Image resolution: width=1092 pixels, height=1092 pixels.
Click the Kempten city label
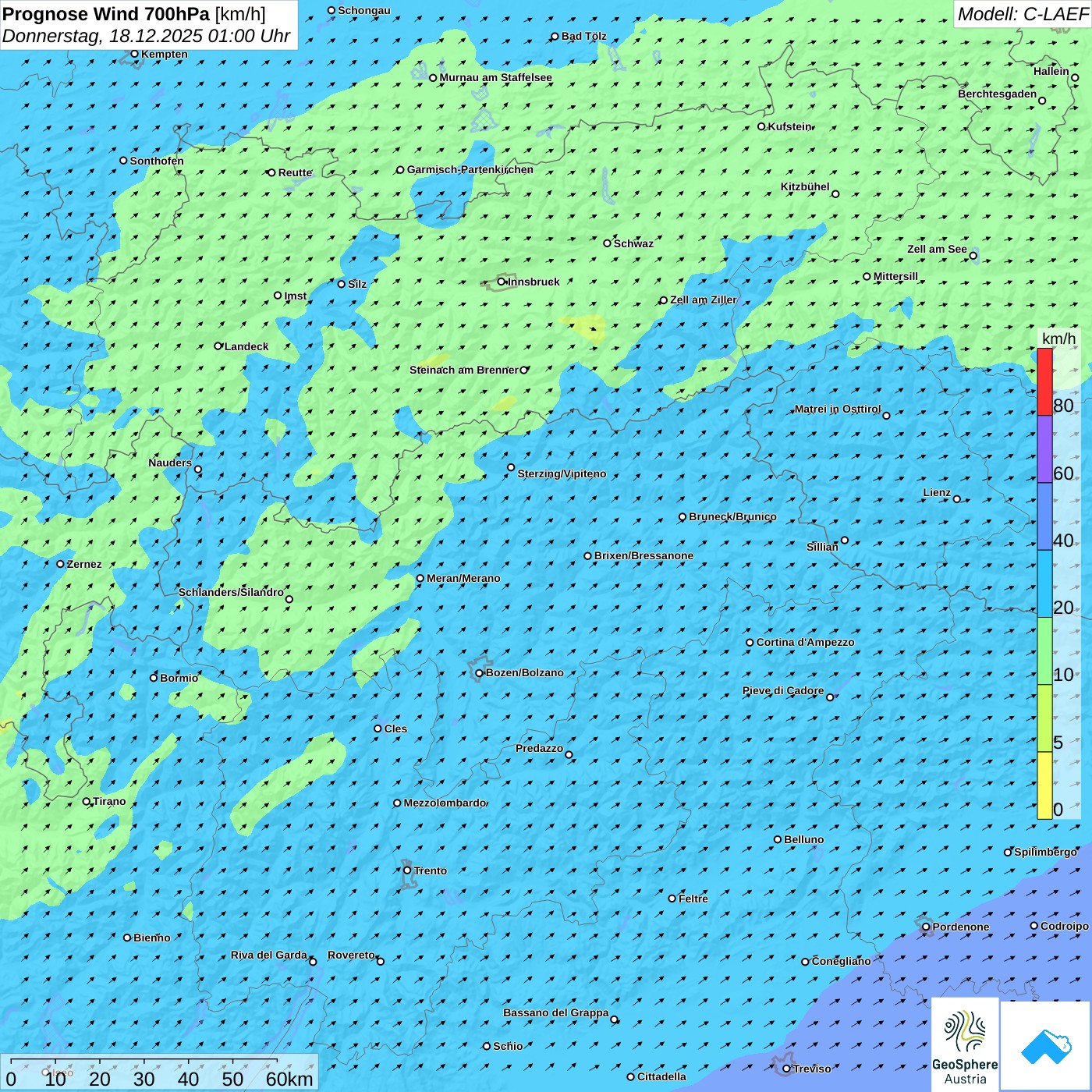165,54
